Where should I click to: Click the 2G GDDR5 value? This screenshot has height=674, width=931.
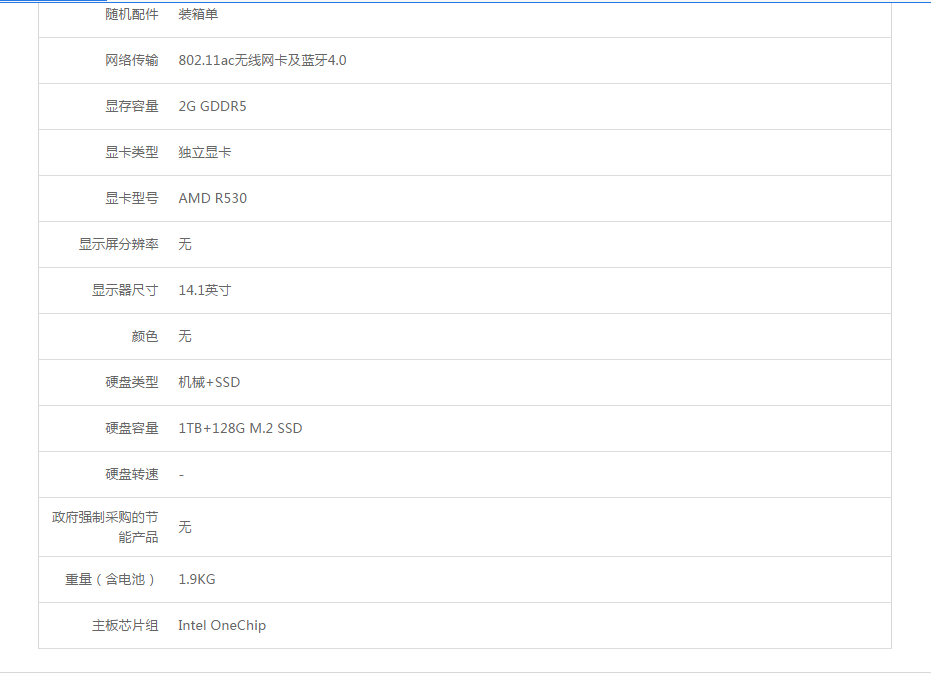point(212,106)
